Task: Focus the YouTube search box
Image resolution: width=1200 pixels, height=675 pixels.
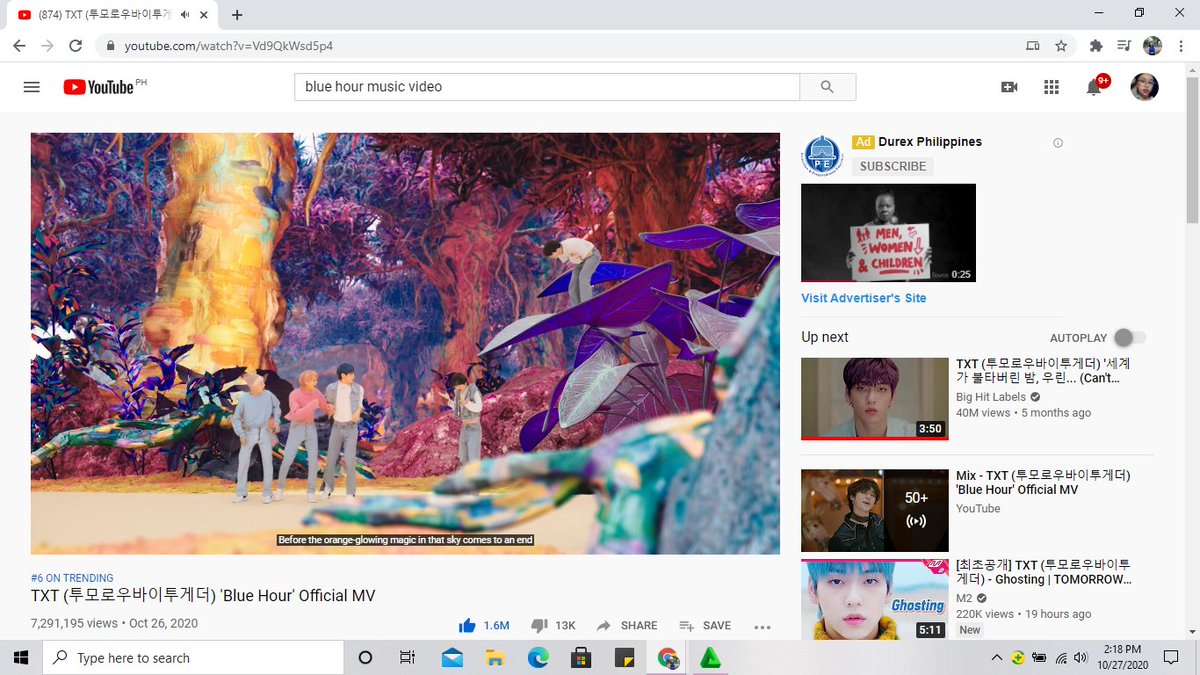Action: point(547,87)
